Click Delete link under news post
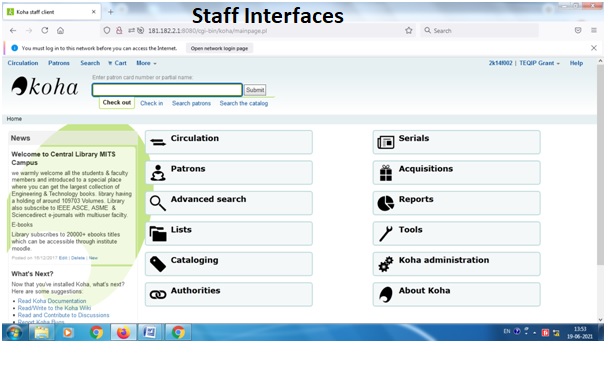615x375 pixels. coord(78,258)
